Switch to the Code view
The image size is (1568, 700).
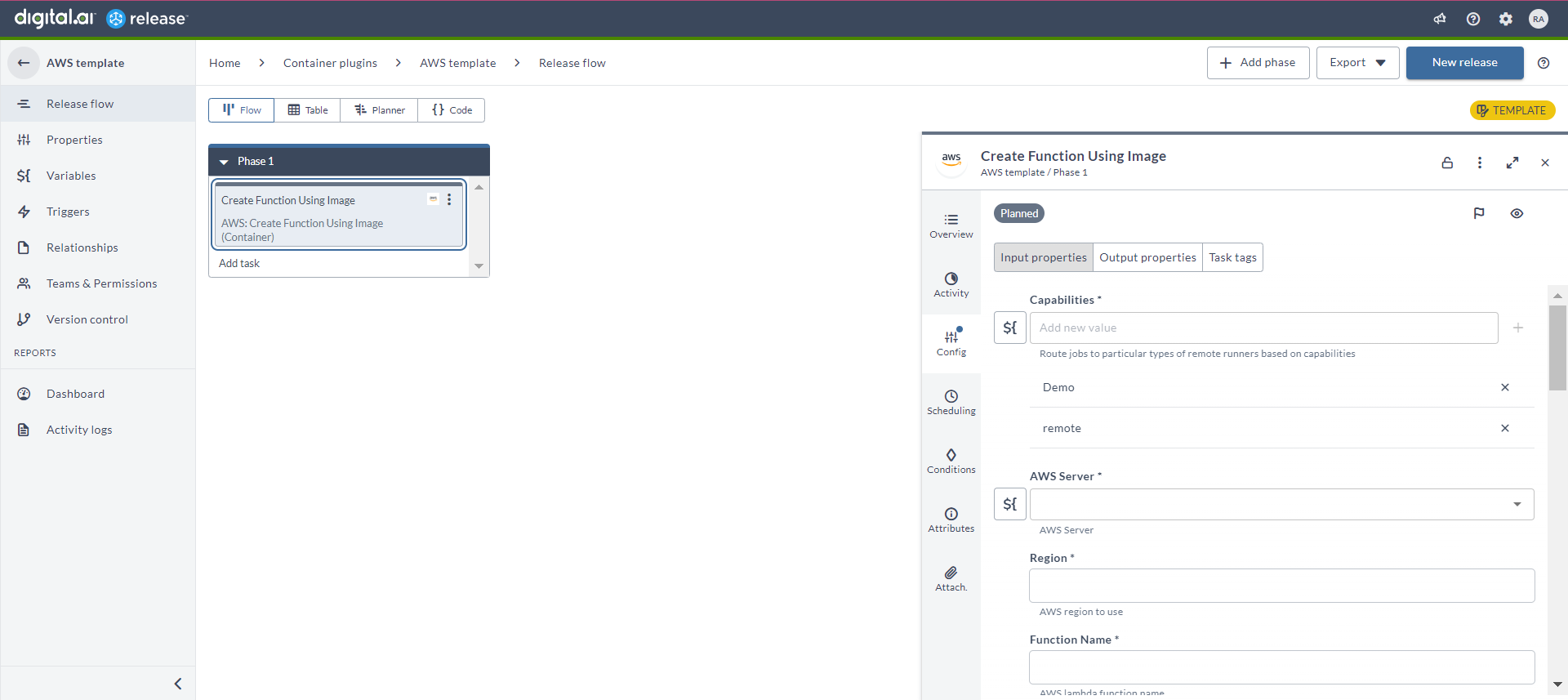[452, 110]
